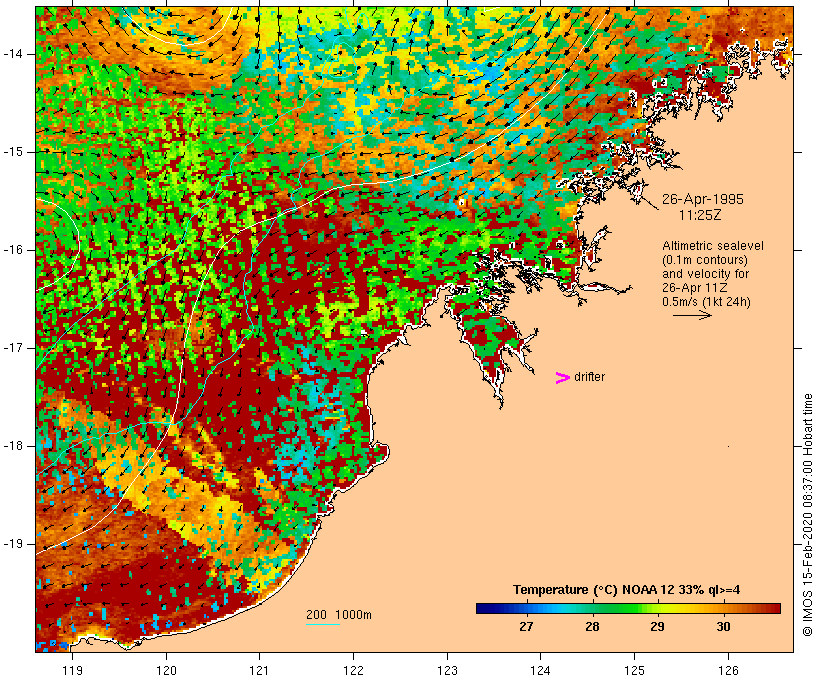The image size is (820, 680).
Task: Click latitude axis label -19
Action: [x=13, y=544]
